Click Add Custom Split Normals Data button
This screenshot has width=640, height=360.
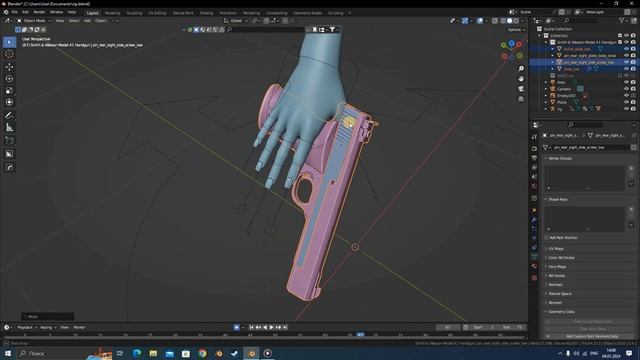tap(591, 336)
